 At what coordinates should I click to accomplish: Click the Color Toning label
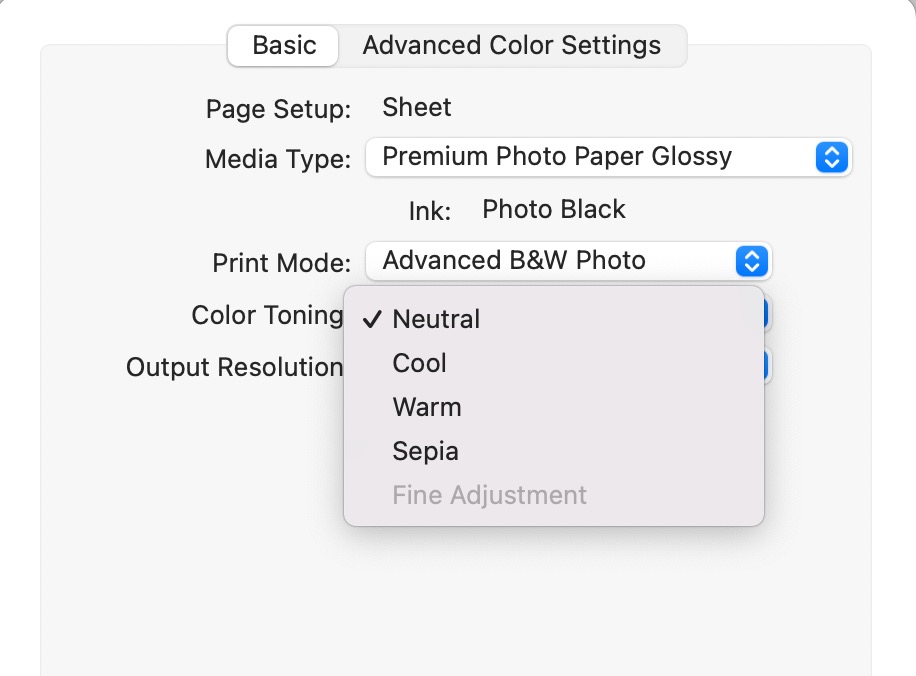266,315
